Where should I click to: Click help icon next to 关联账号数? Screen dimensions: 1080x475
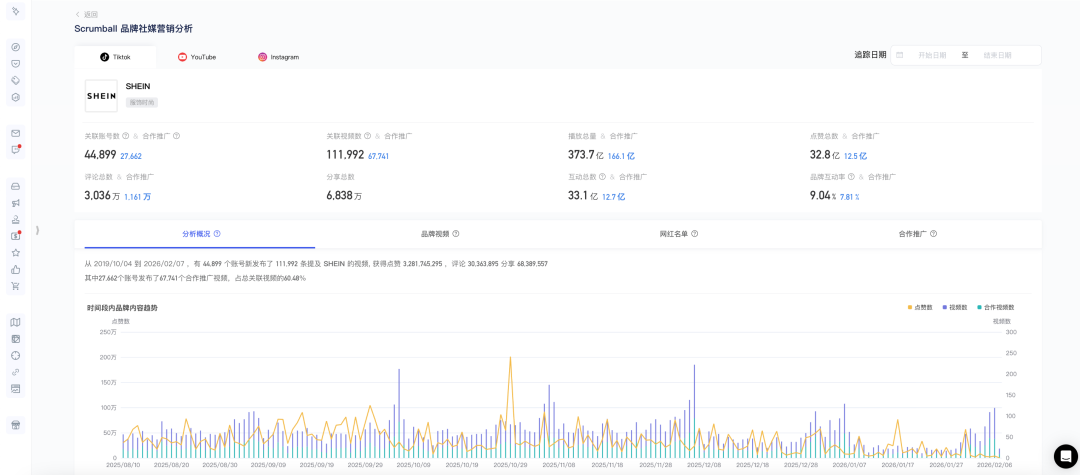tap(125, 136)
